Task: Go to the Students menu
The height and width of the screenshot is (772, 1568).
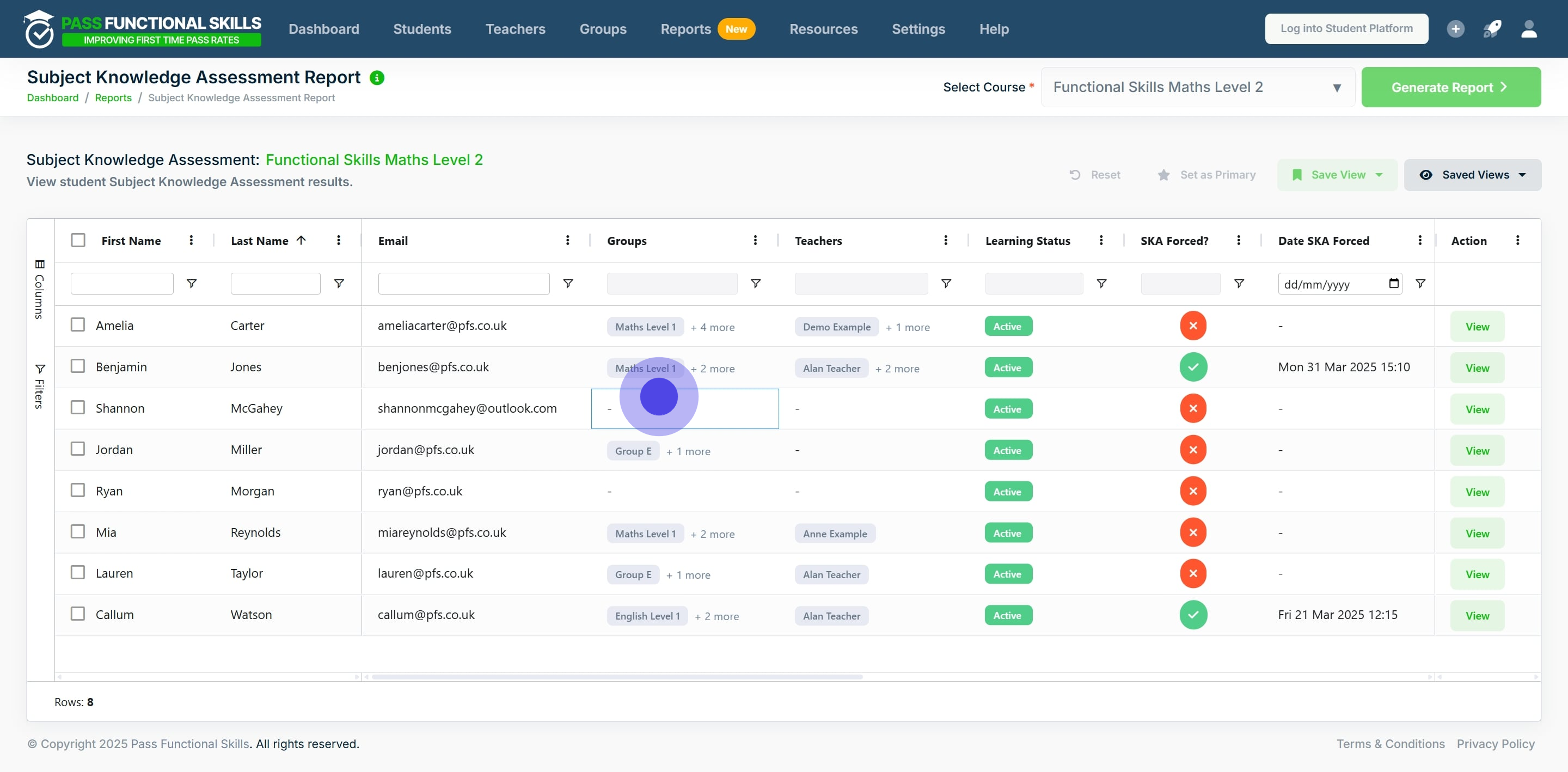Action: (x=422, y=29)
